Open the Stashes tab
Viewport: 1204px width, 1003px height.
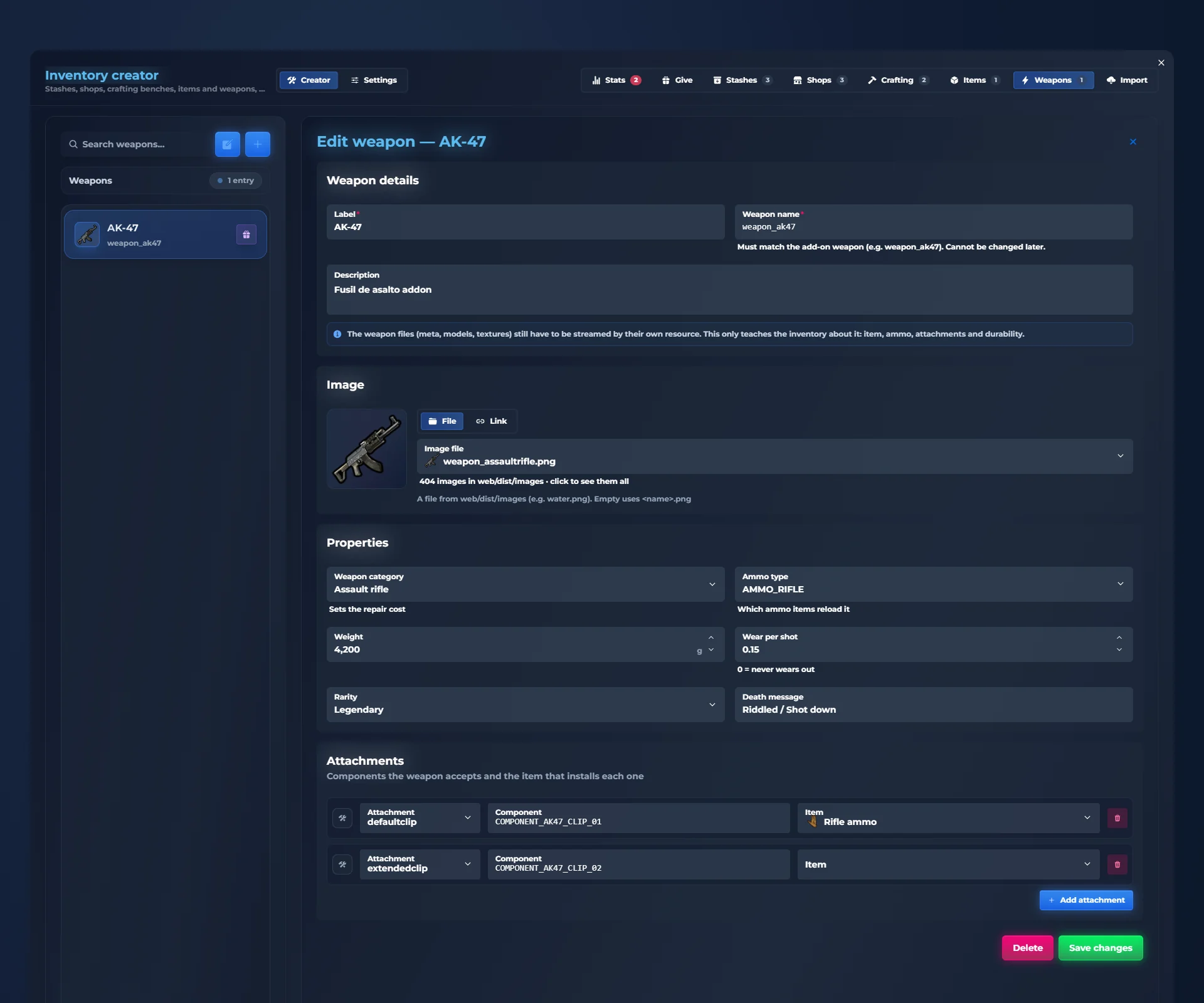click(x=742, y=80)
